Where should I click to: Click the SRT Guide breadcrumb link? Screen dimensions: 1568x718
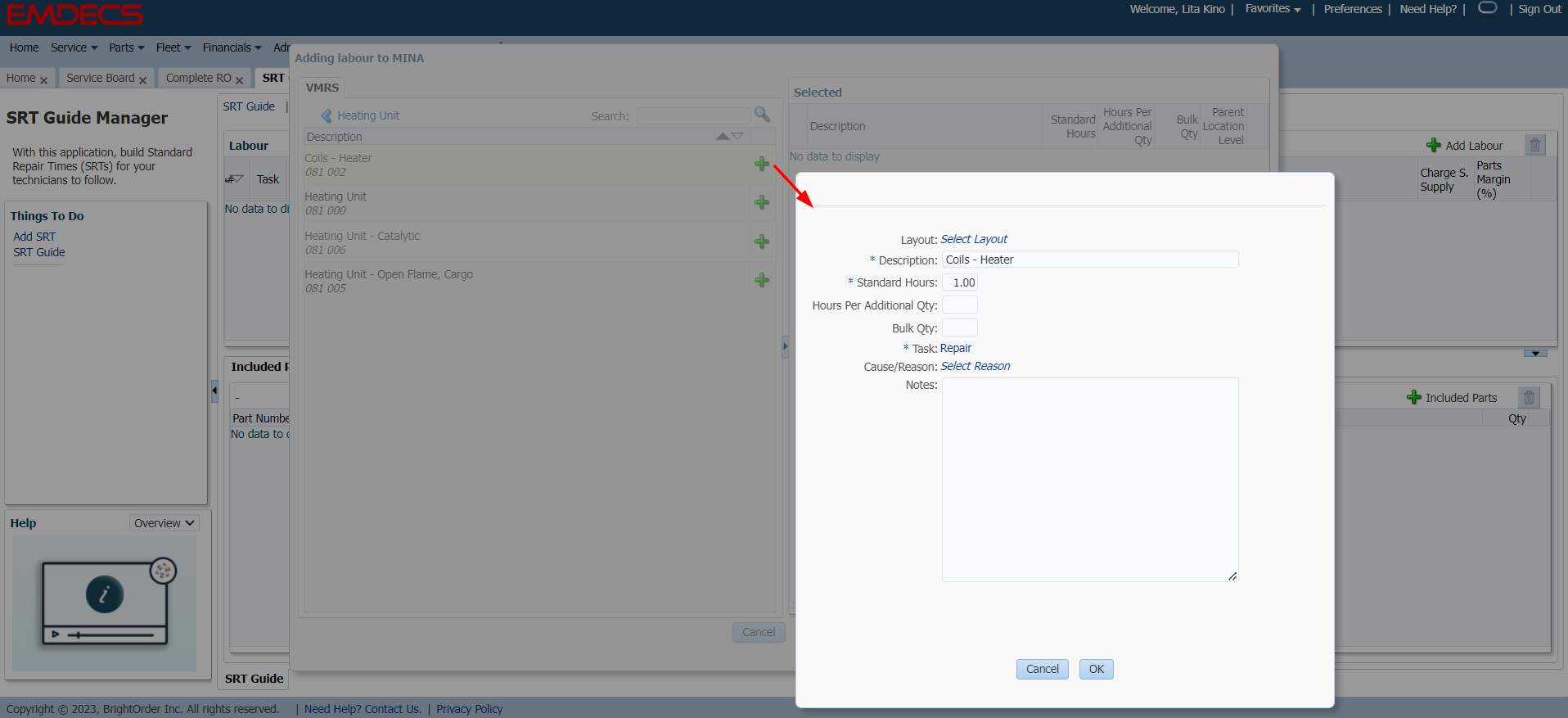249,106
